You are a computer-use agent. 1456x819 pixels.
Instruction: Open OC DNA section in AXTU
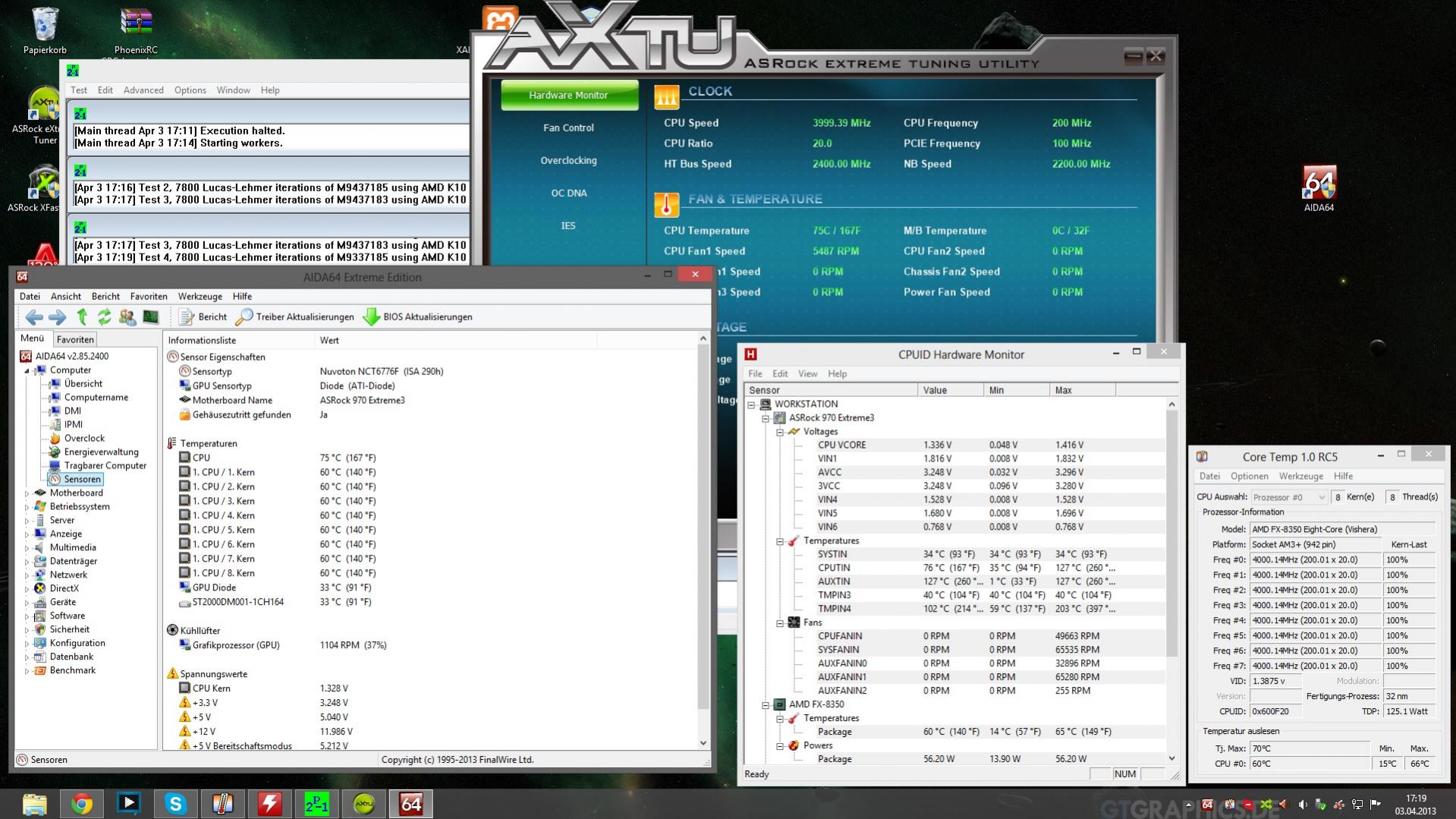(x=568, y=193)
